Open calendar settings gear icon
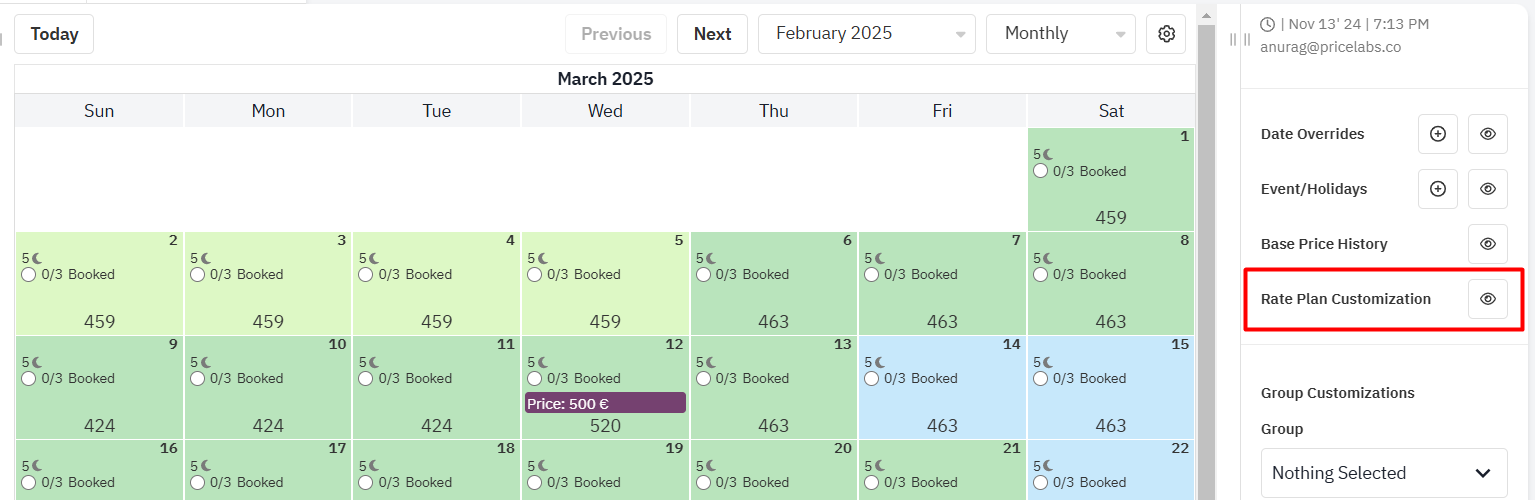The height and width of the screenshot is (500, 1535). tap(1166, 34)
